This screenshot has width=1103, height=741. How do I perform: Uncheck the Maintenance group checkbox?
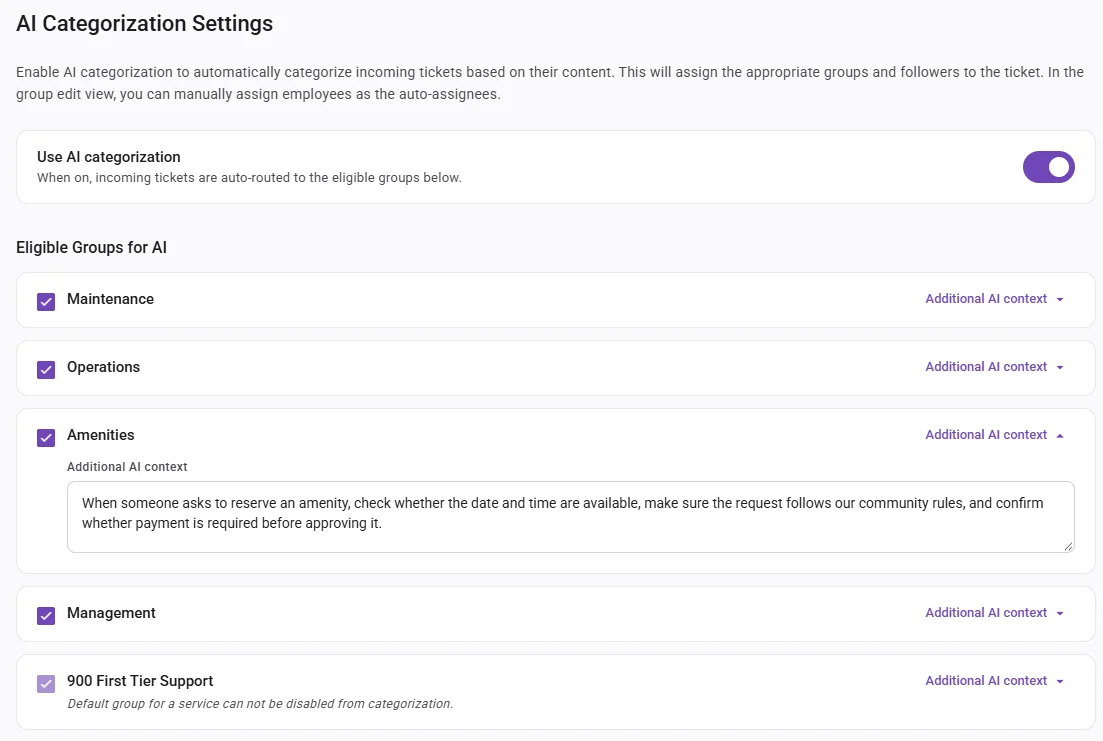point(46,301)
